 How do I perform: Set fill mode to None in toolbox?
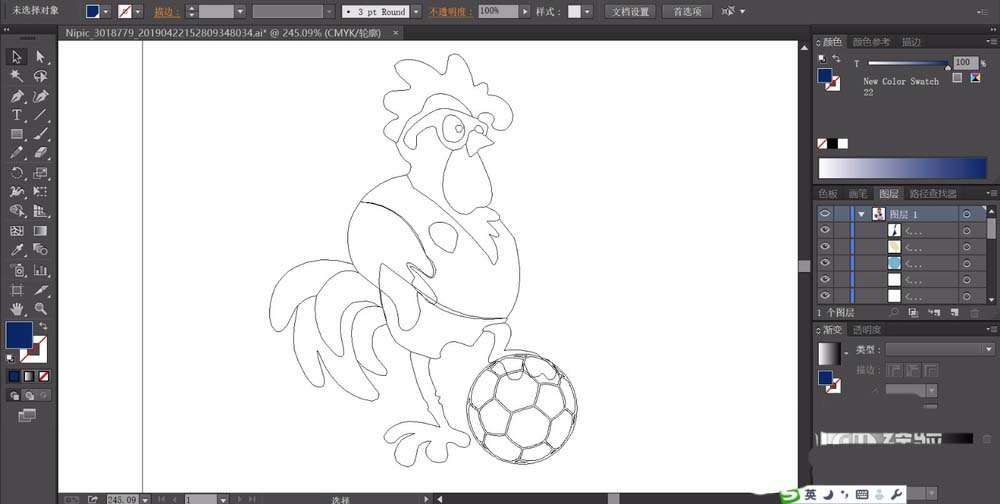[43, 376]
